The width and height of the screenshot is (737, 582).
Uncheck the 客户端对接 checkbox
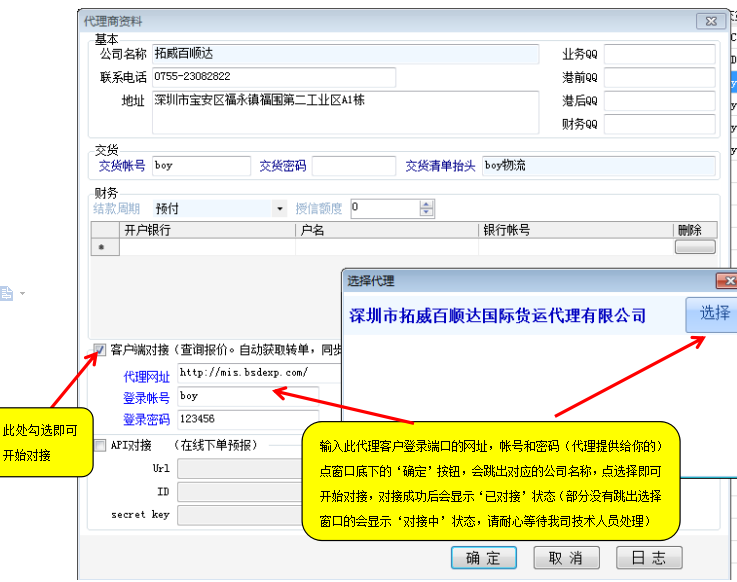coord(100,350)
